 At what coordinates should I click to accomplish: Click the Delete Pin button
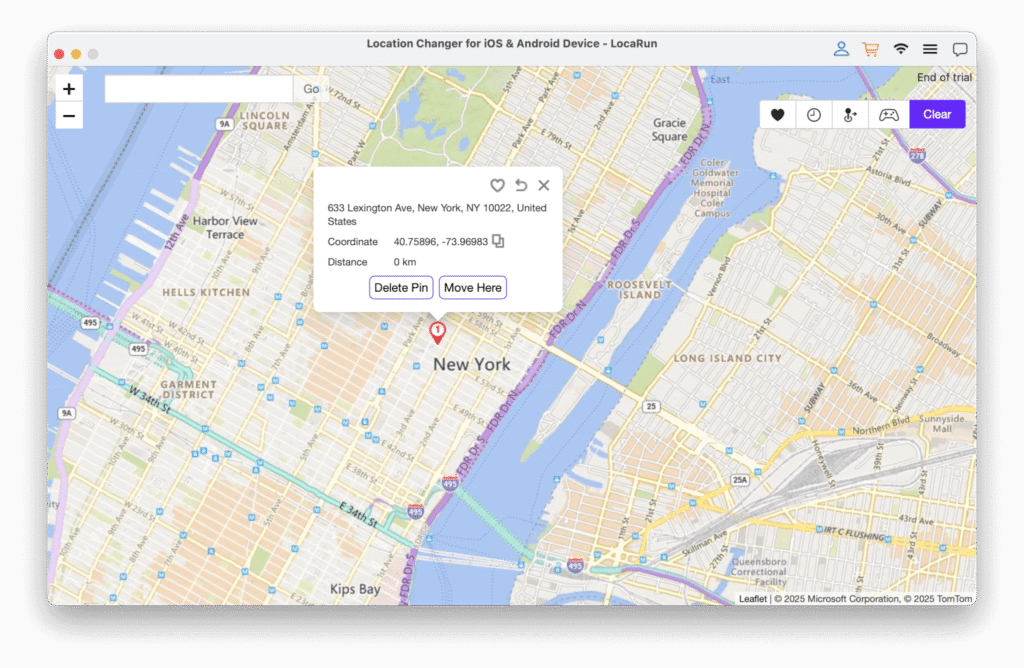[x=401, y=287]
